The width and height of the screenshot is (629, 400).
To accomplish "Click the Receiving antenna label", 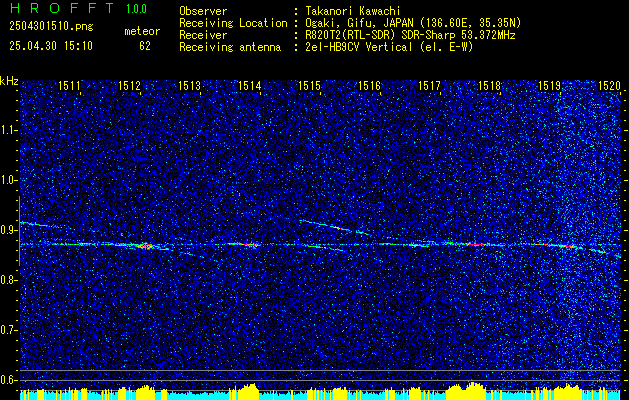I will tap(230, 47).
